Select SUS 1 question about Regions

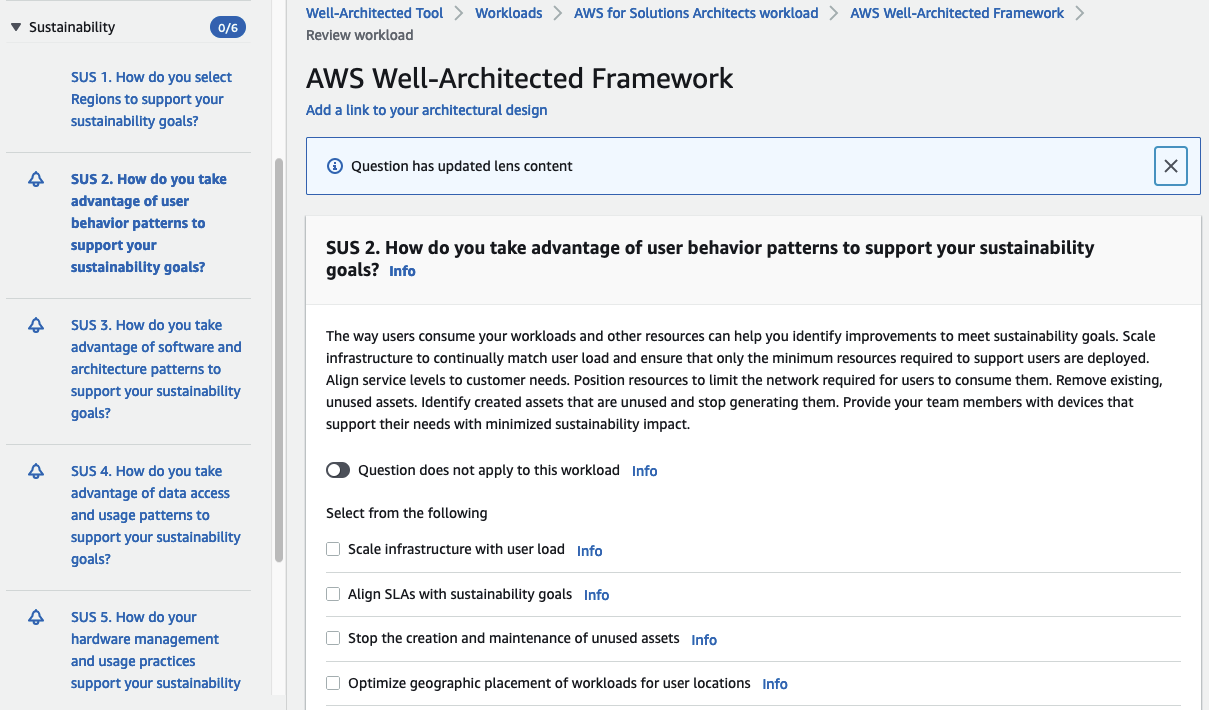click(x=151, y=99)
